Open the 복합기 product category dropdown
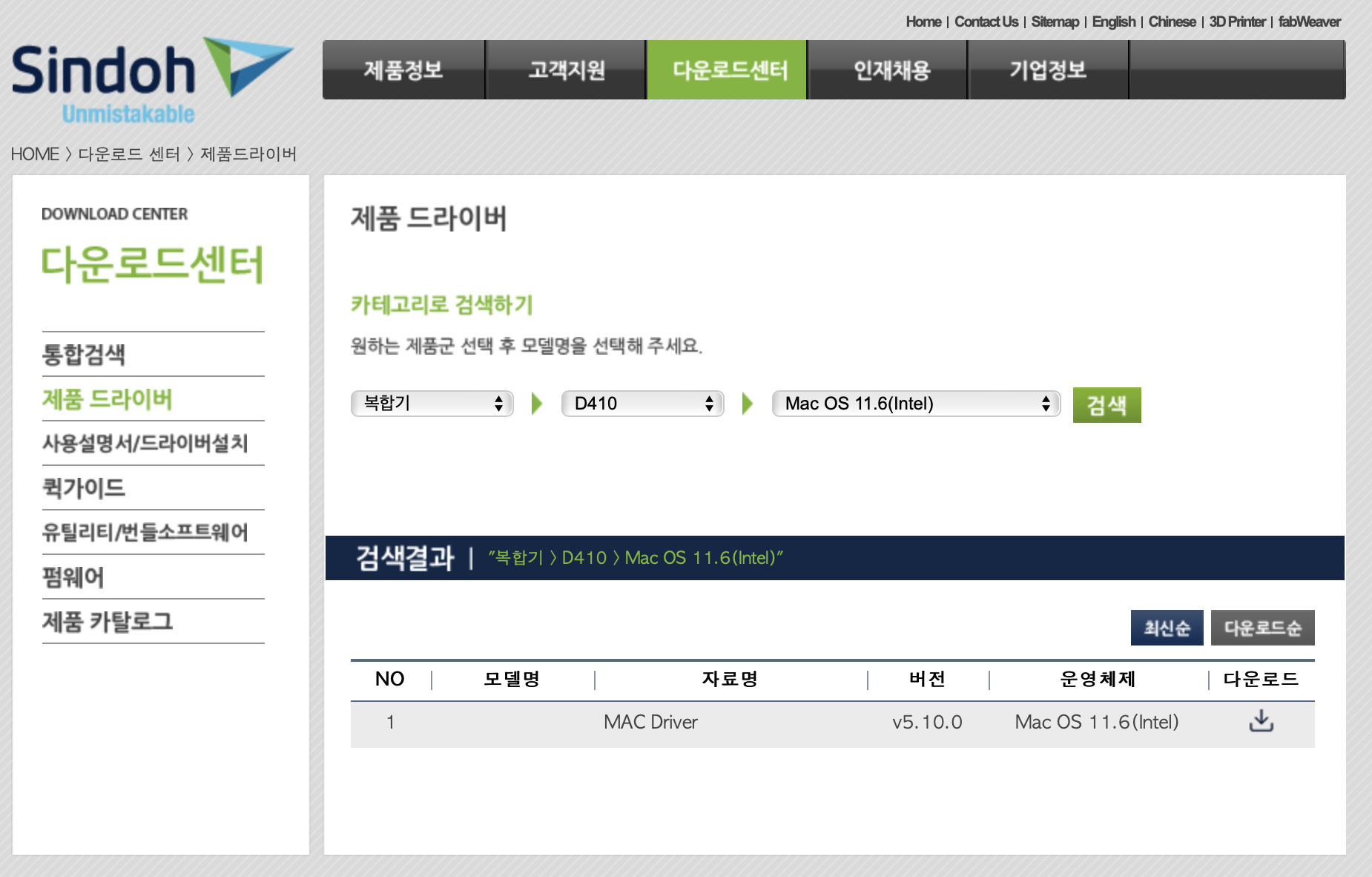1372x877 pixels. pyautogui.click(x=432, y=404)
